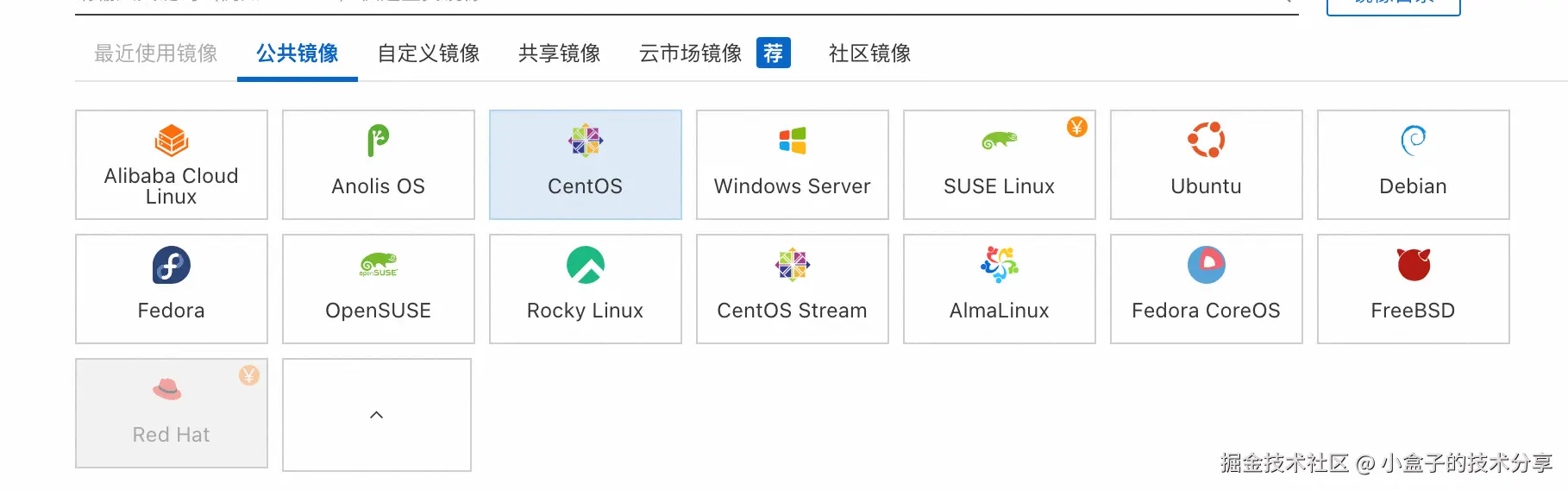The height and width of the screenshot is (490, 1568).
Task: Open the 云市场镜像 tab
Action: [x=690, y=53]
